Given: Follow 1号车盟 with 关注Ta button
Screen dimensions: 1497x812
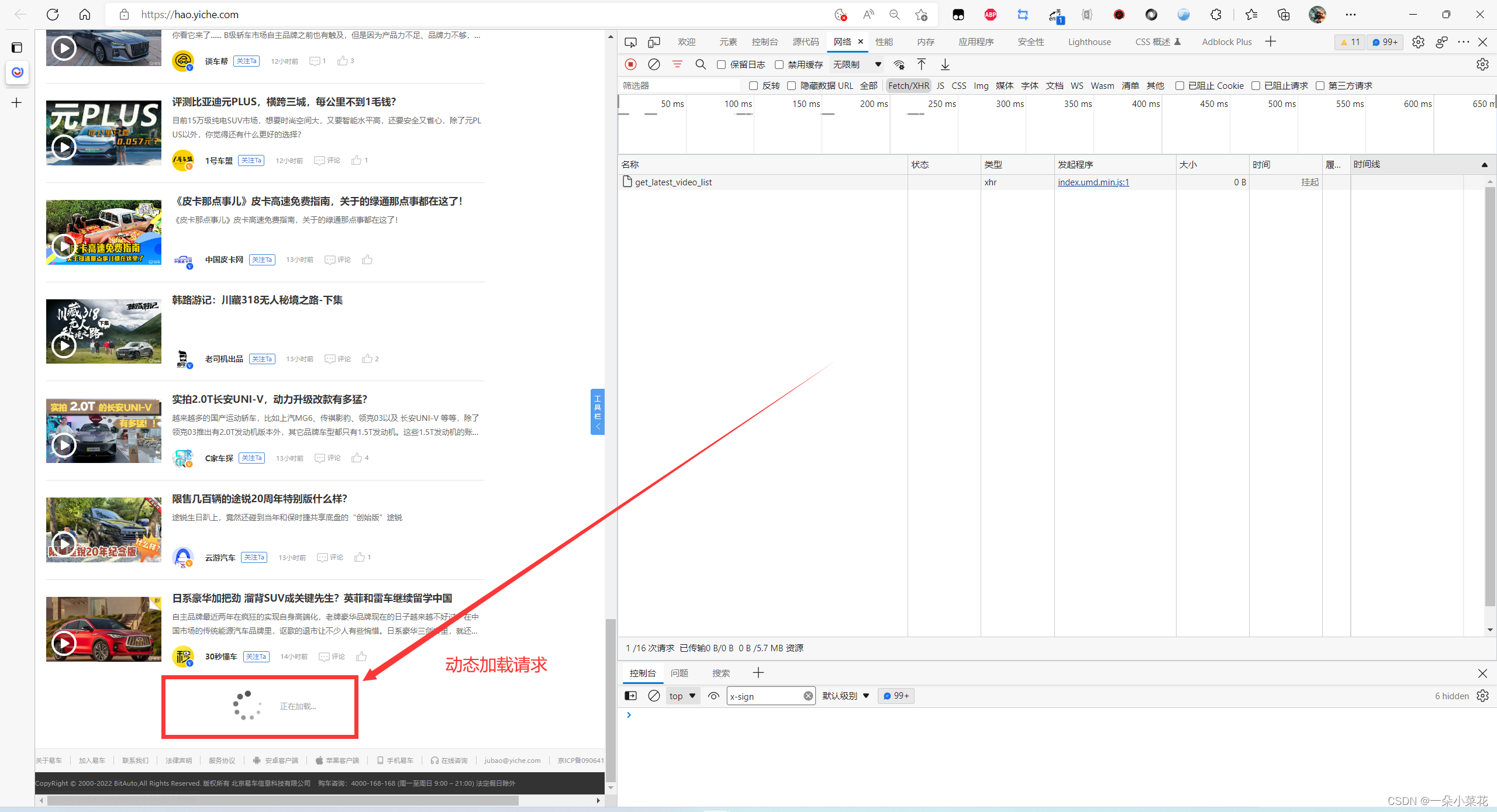Looking at the screenshot, I should pos(251,160).
